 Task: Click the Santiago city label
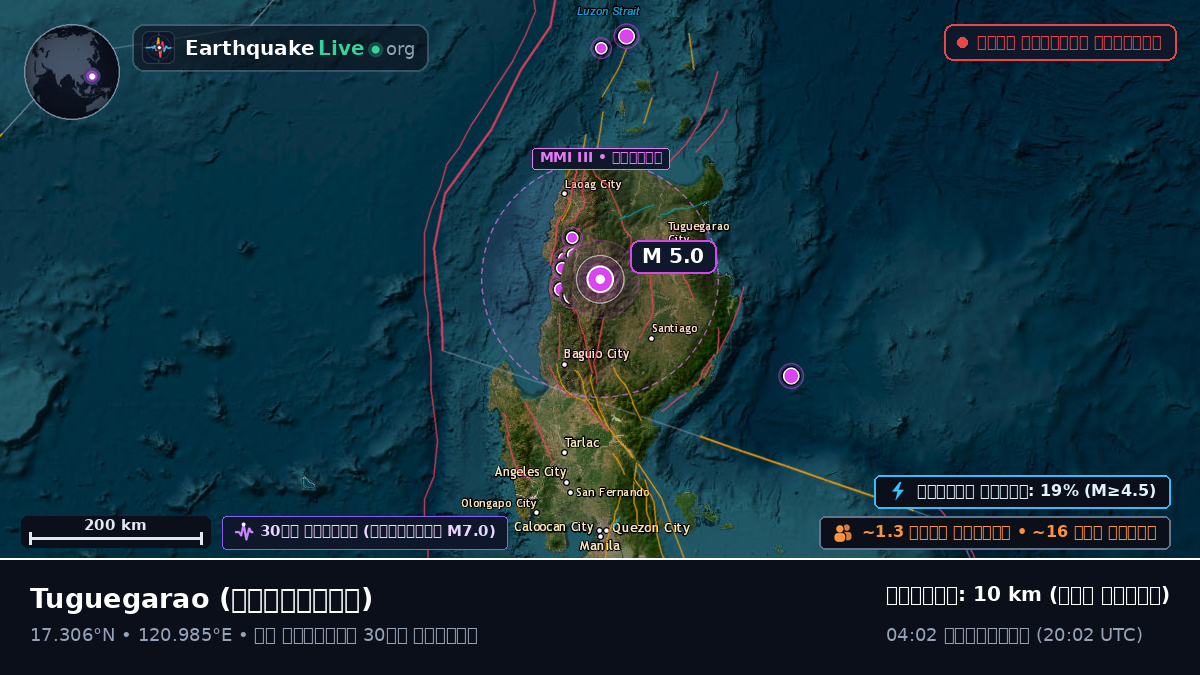pyautogui.click(x=675, y=328)
